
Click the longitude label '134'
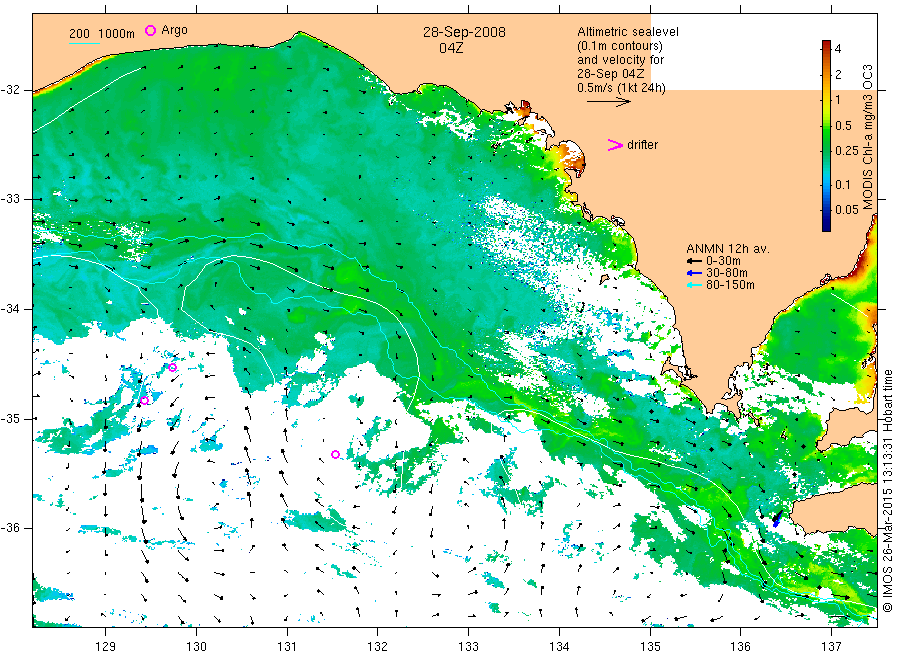(x=559, y=647)
